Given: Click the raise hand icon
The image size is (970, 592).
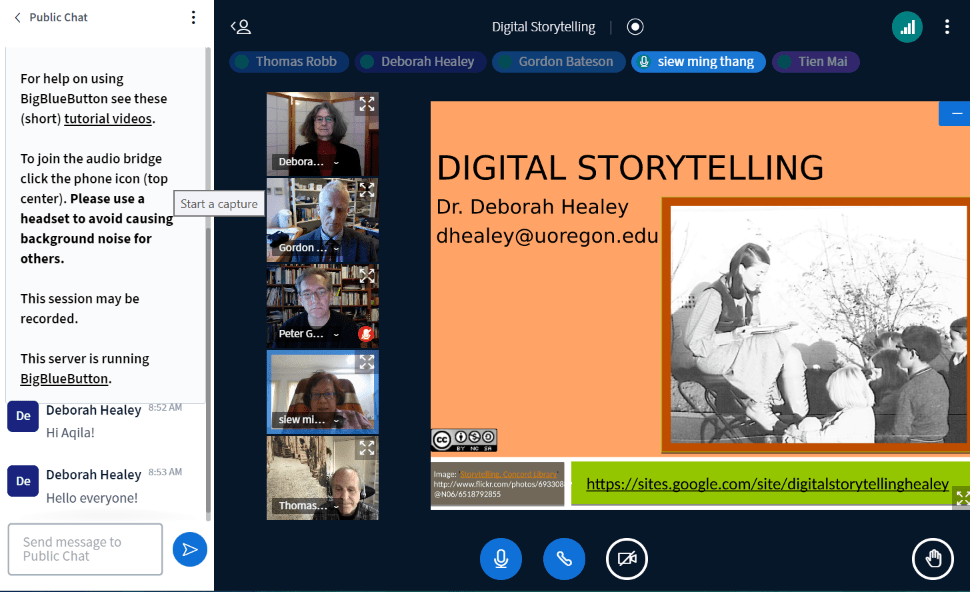Looking at the screenshot, I should coord(932,559).
